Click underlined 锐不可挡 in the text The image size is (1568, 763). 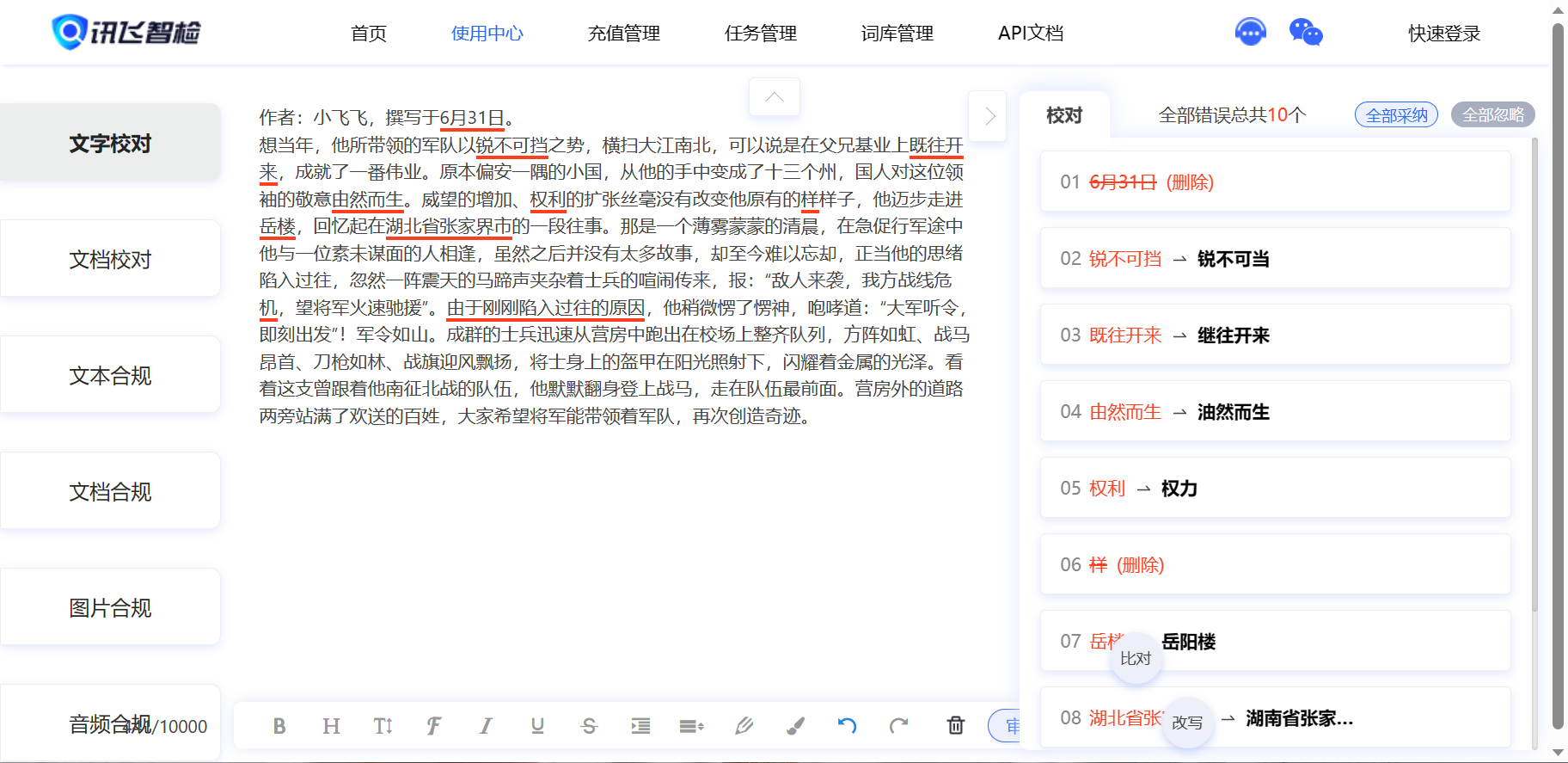pos(511,145)
